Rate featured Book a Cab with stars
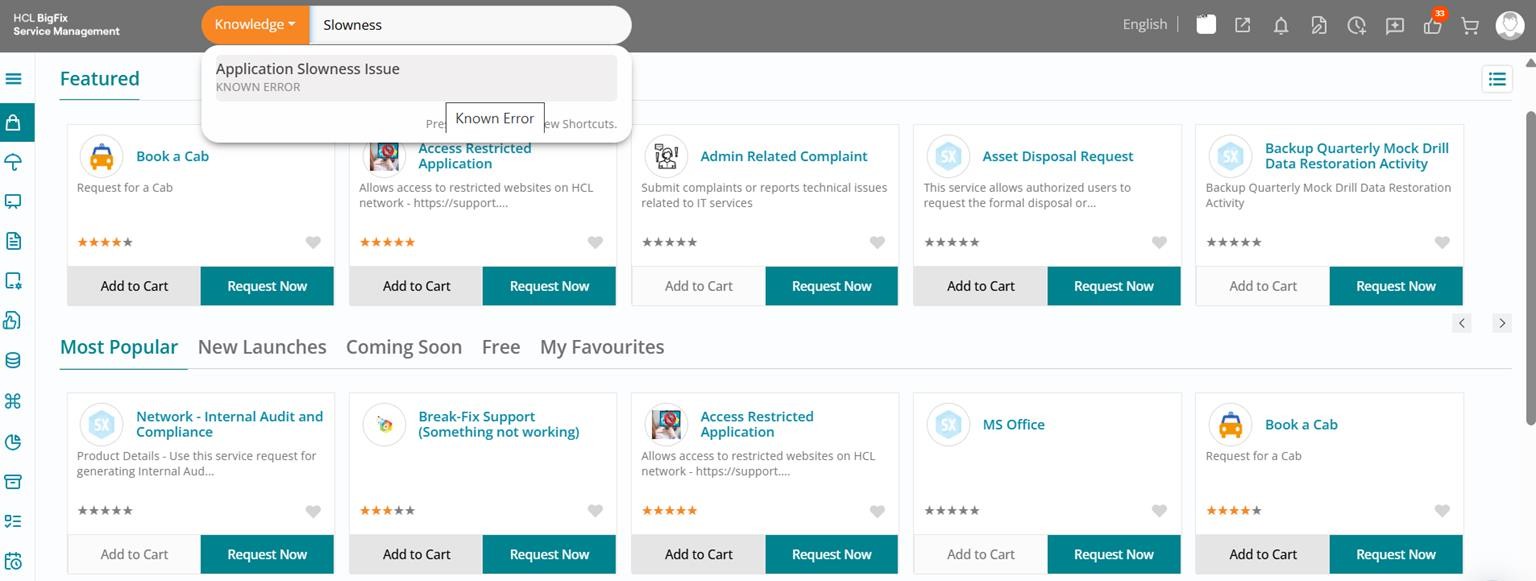This screenshot has width=1536, height=581. 105,242
